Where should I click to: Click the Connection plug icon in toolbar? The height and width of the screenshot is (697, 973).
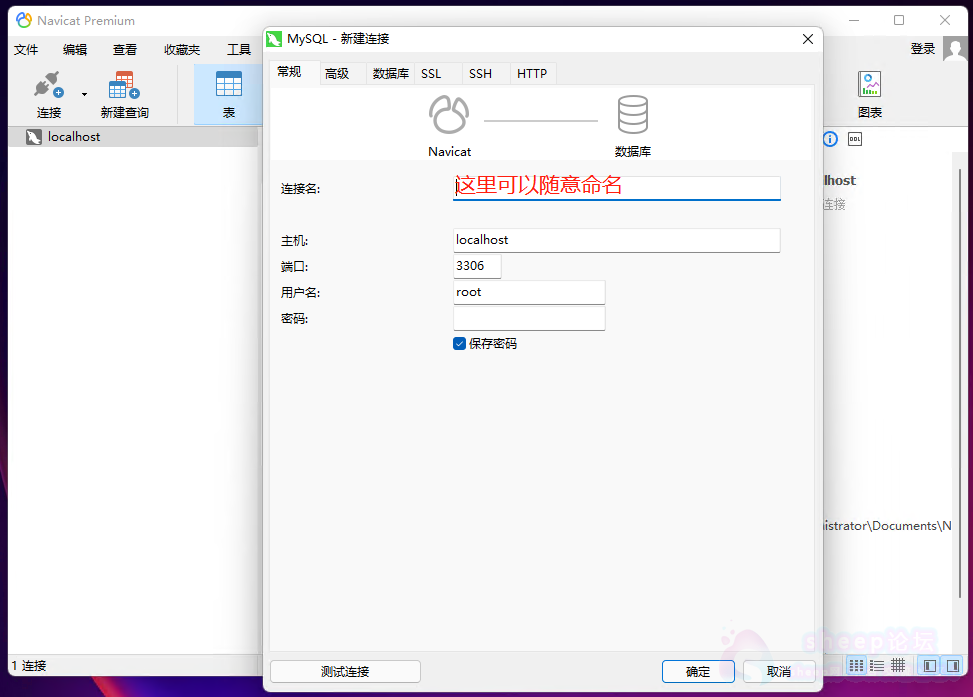pyautogui.click(x=48, y=85)
